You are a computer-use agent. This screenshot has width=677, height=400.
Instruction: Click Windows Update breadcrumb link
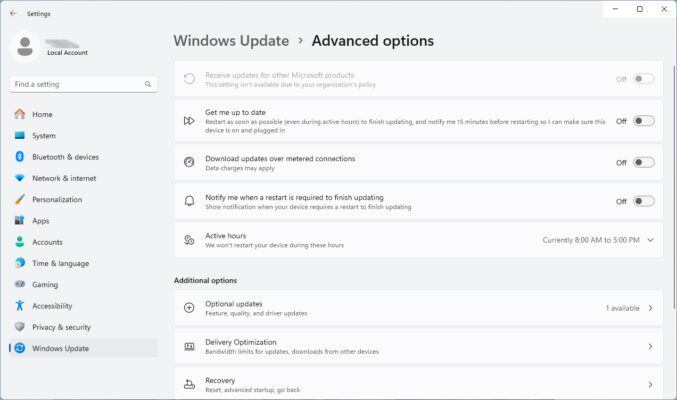pos(231,41)
